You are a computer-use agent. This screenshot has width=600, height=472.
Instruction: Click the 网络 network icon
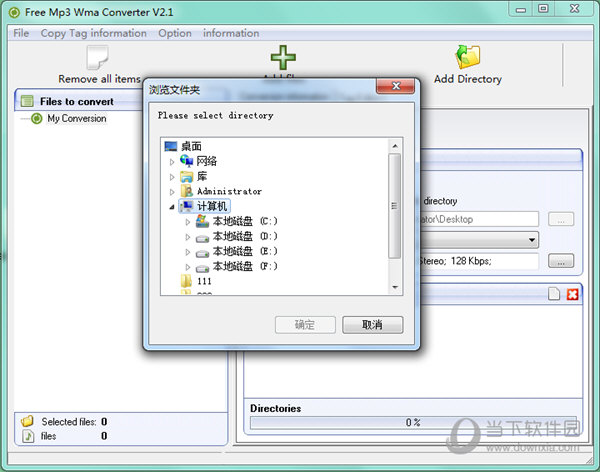pos(187,161)
